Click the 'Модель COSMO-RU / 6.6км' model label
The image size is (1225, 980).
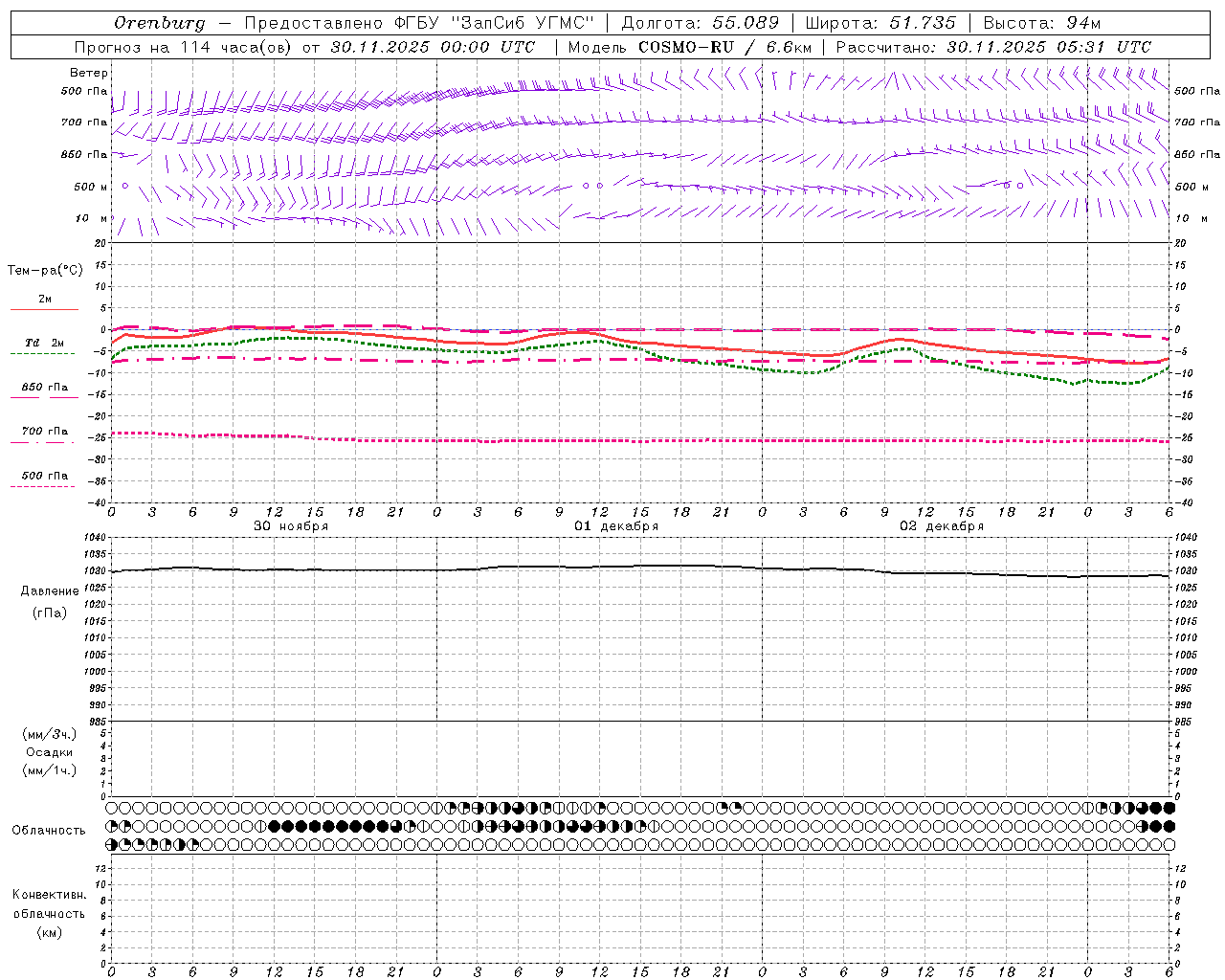click(x=690, y=47)
